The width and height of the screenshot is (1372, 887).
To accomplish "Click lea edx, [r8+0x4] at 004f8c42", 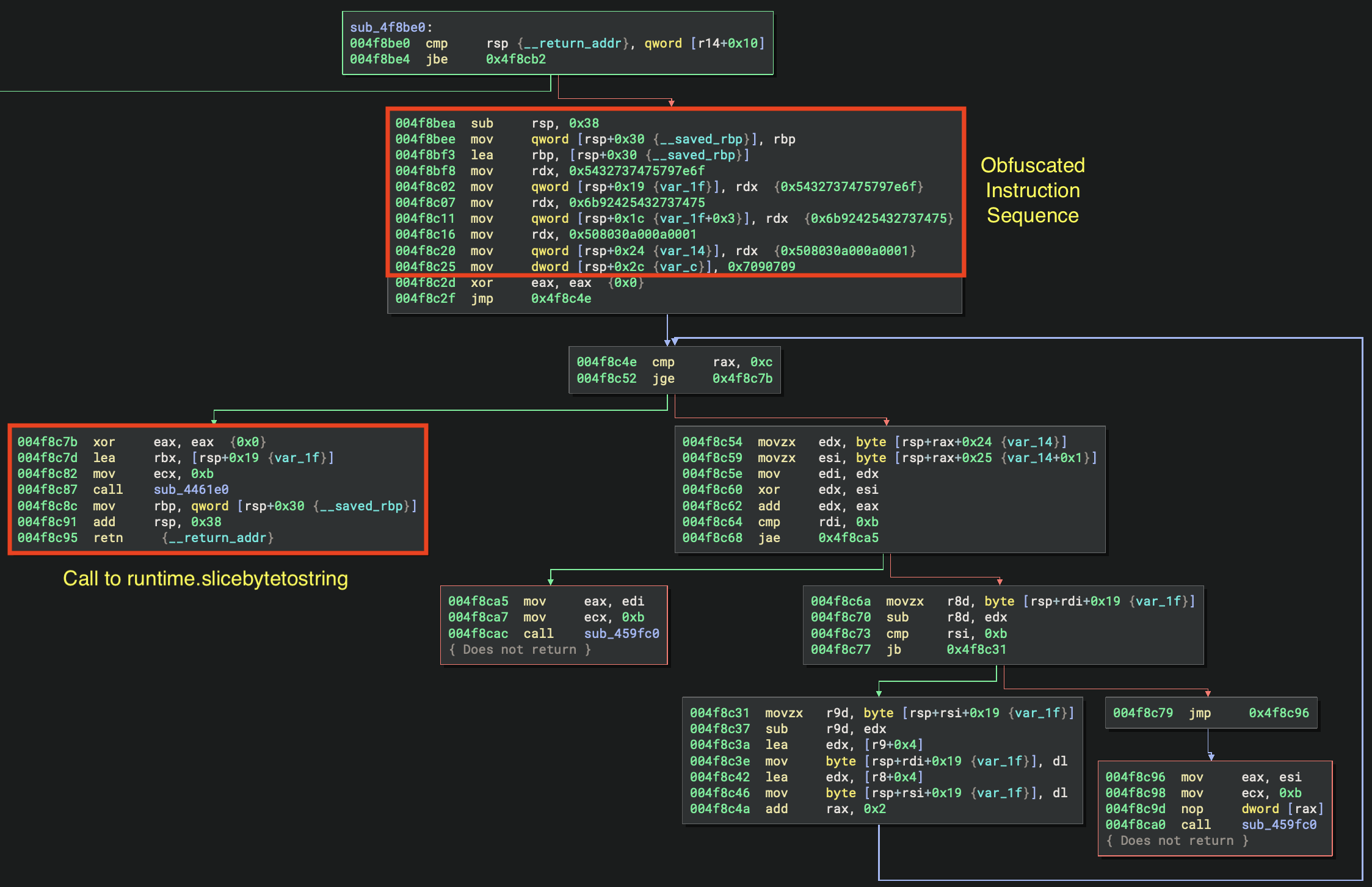I will (x=807, y=777).
